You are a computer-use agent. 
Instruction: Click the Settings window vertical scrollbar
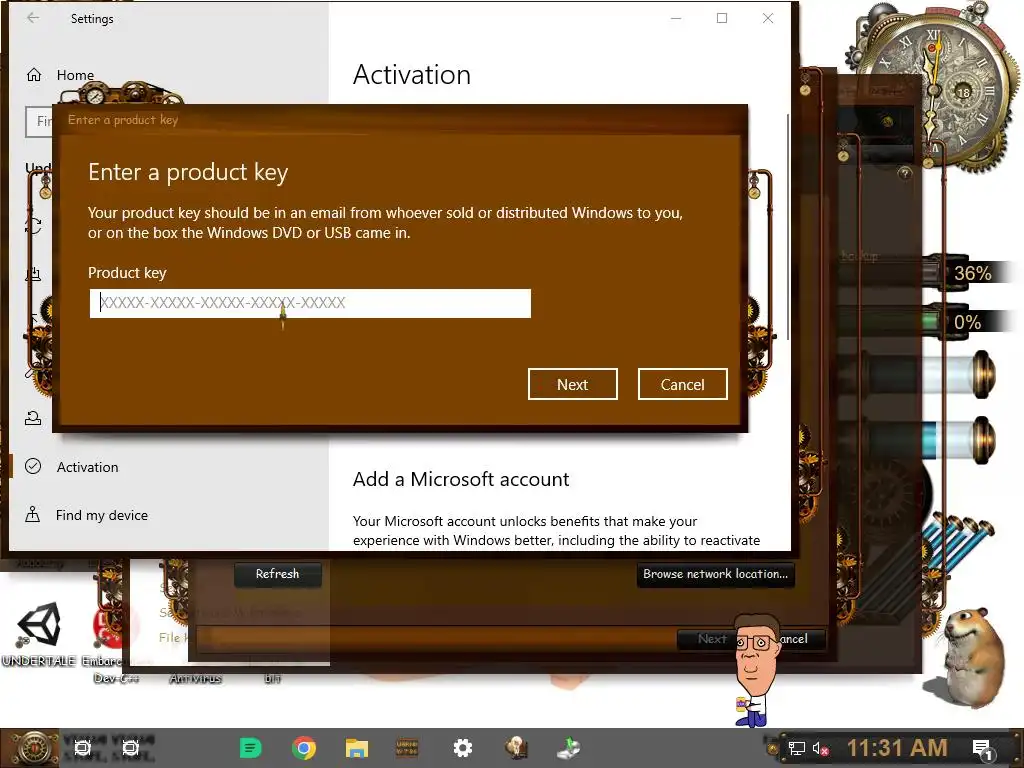click(788, 227)
